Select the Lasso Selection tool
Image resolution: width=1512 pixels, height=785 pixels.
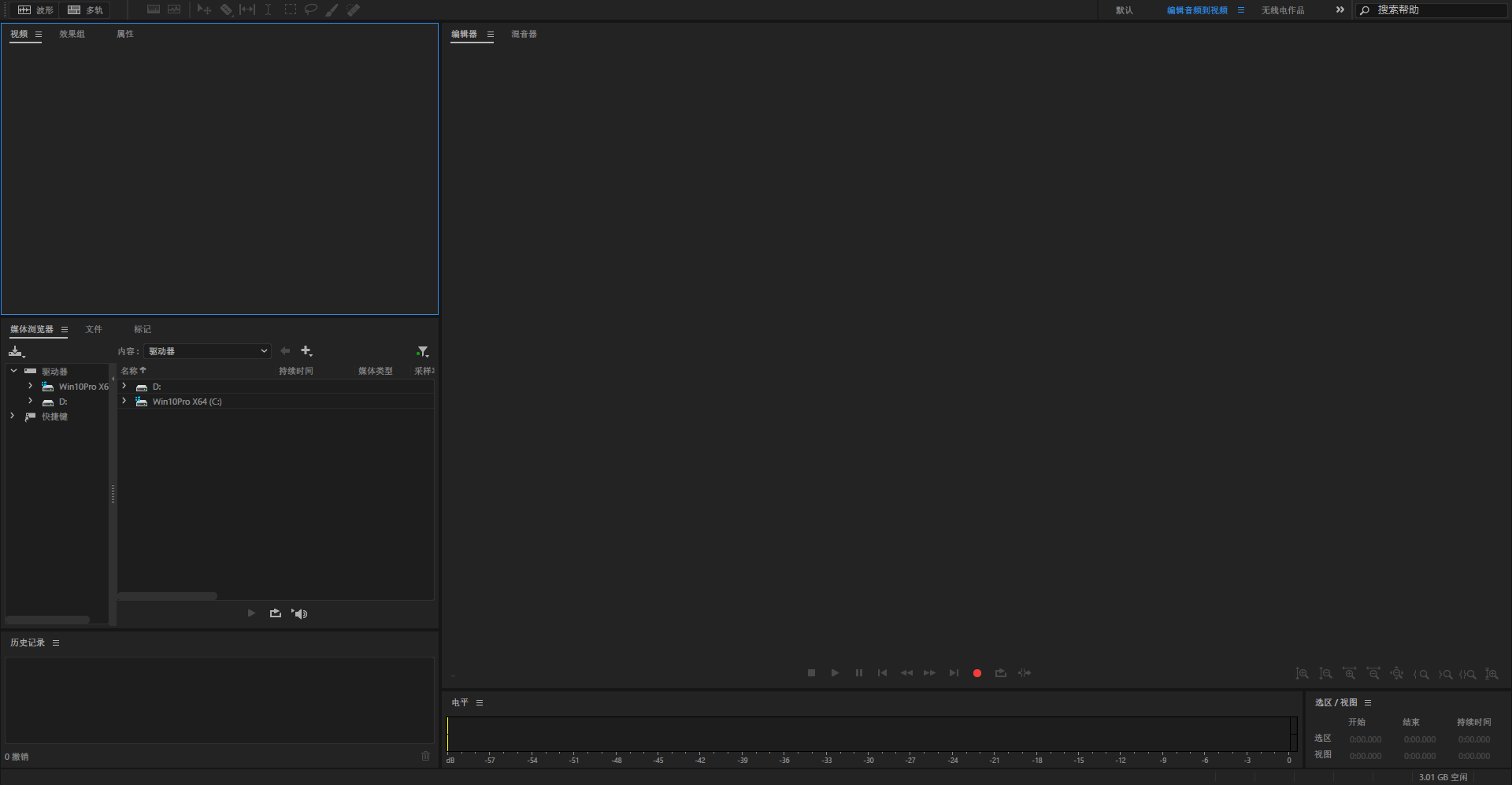pos(311,9)
